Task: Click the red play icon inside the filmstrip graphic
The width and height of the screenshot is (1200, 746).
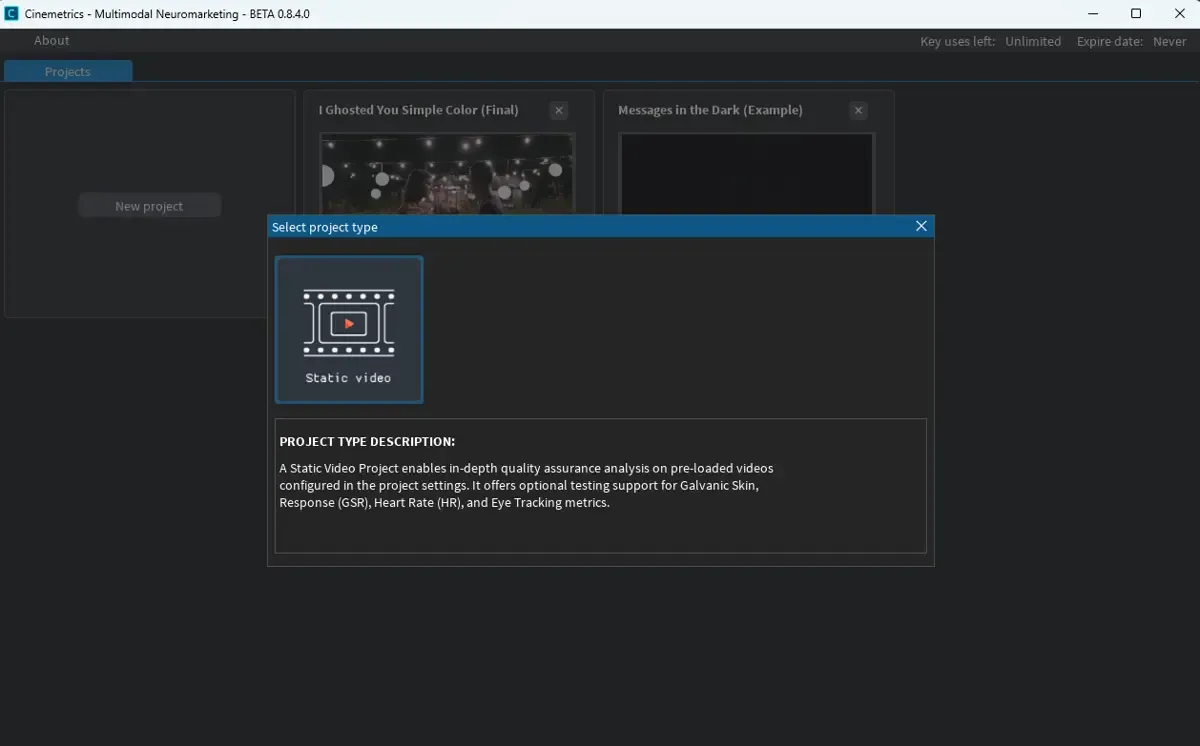Action: point(348,322)
